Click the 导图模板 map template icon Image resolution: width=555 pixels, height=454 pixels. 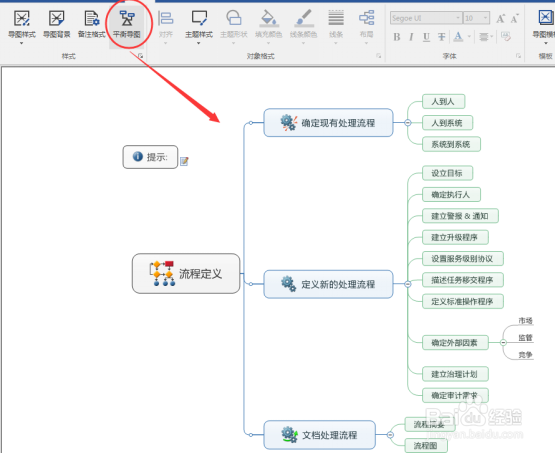[545, 18]
